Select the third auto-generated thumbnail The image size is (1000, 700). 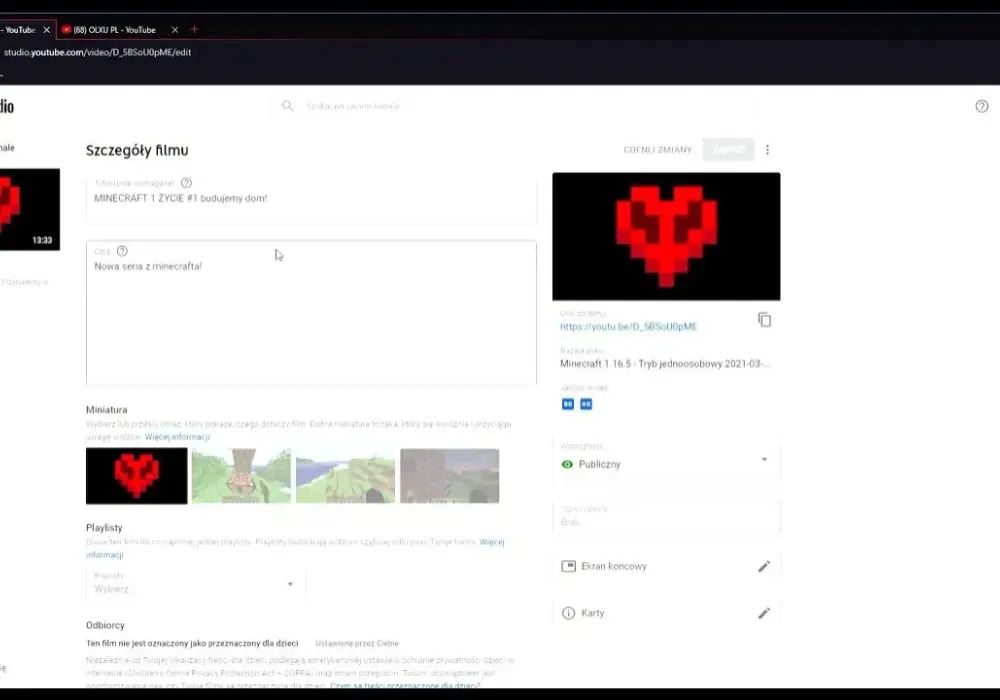pos(345,476)
